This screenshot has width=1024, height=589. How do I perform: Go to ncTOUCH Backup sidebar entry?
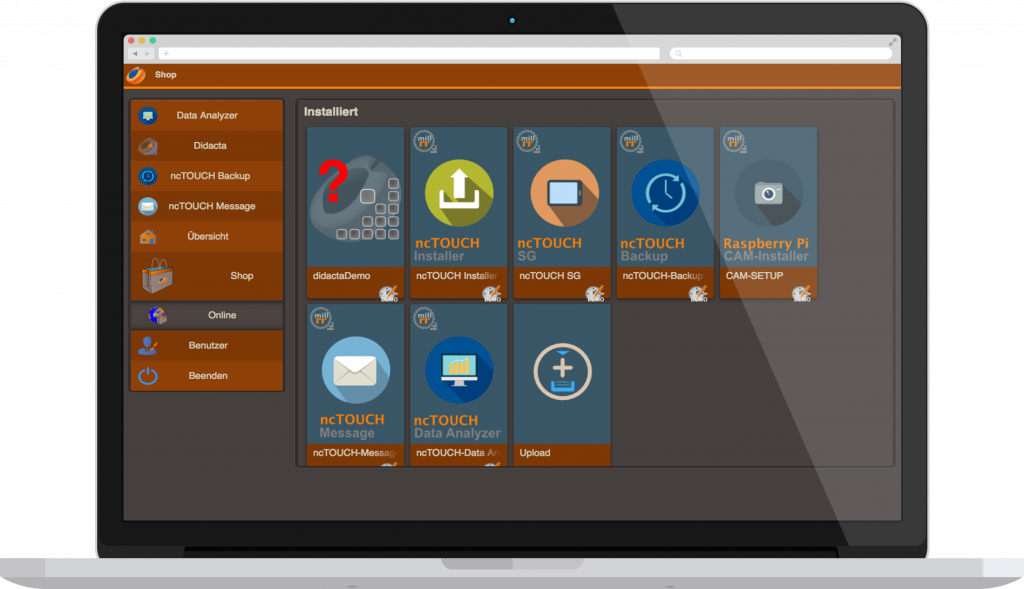point(207,176)
